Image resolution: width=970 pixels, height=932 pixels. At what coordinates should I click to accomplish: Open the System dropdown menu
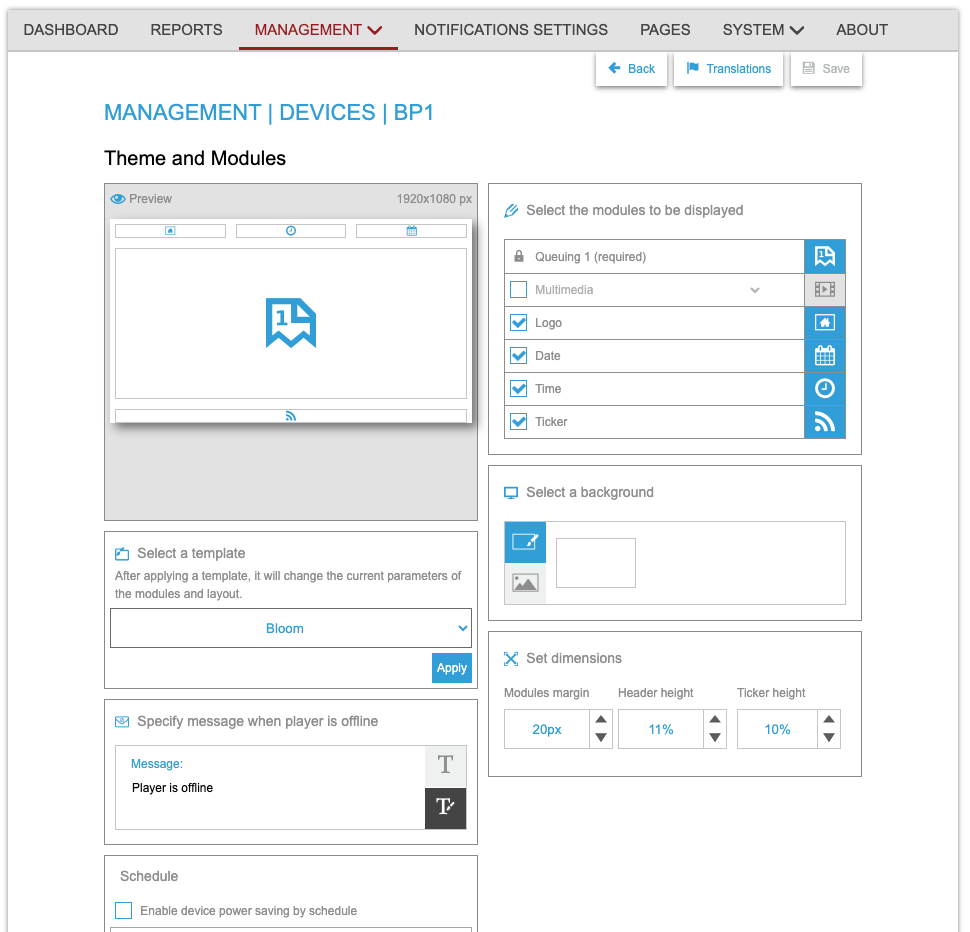pos(763,30)
